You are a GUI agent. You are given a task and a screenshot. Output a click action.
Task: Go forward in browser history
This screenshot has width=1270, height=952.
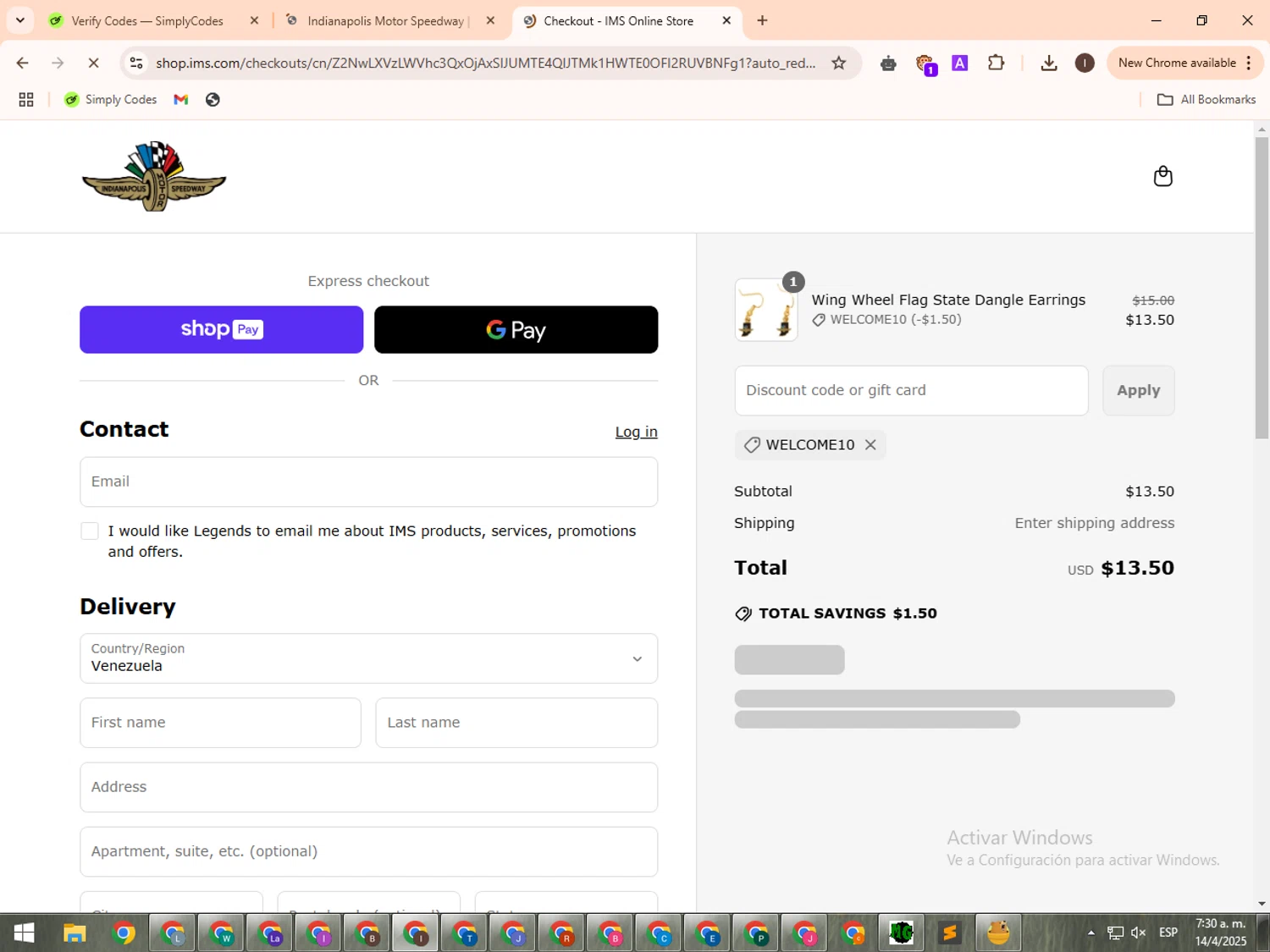58,63
